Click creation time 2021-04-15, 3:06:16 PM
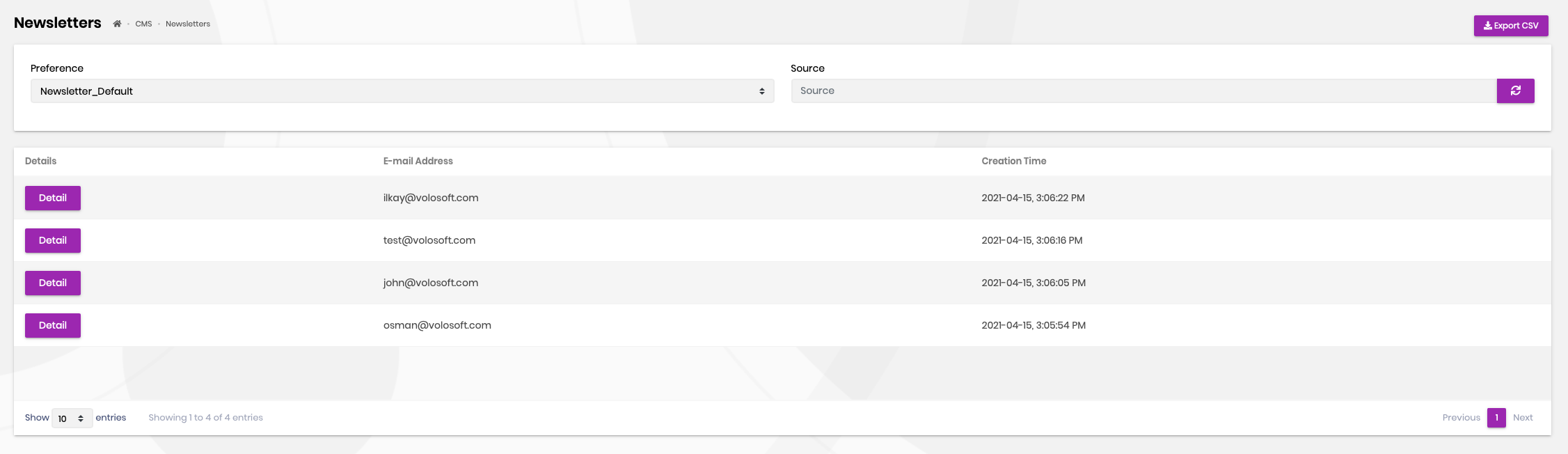Screen dimensions: 1568x454 click(1032, 240)
